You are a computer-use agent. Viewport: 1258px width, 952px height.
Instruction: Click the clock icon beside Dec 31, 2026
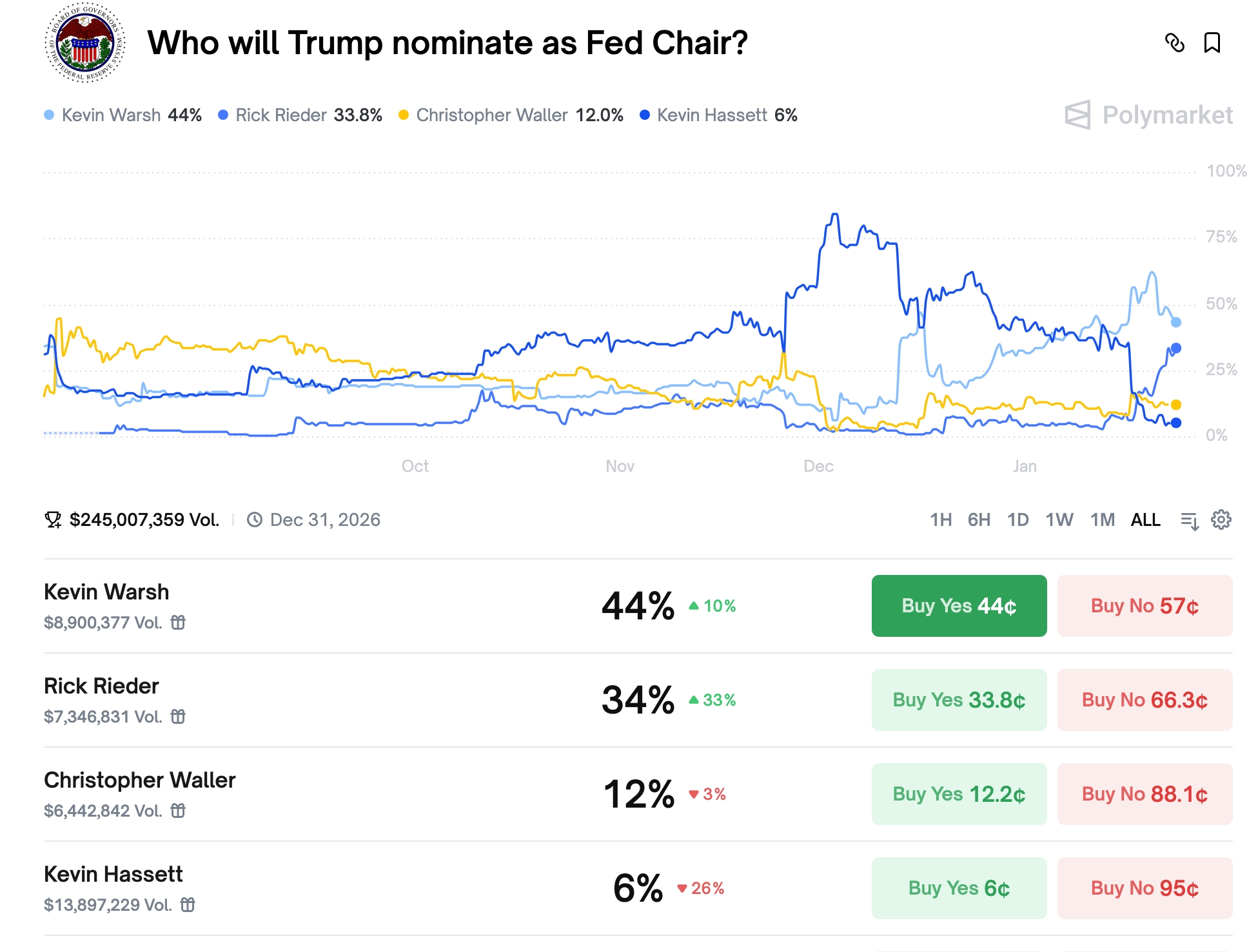tap(257, 519)
